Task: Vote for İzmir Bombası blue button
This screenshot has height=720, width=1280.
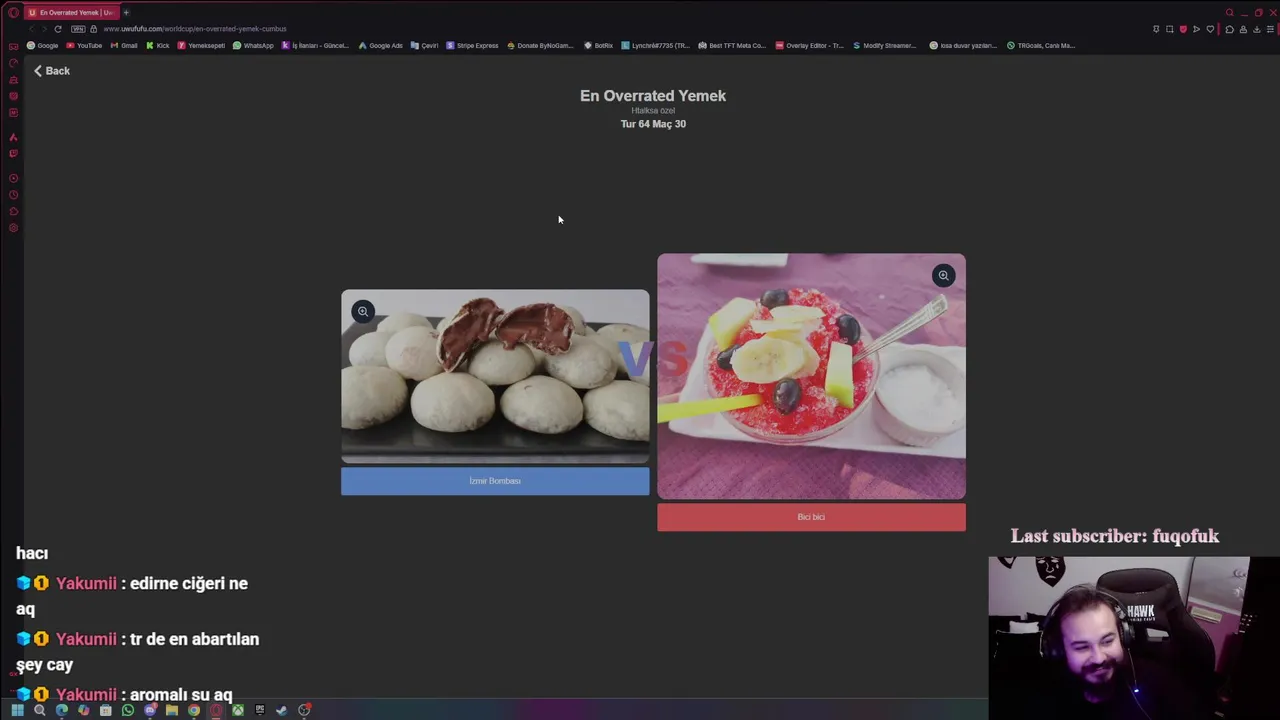Action: click(495, 481)
